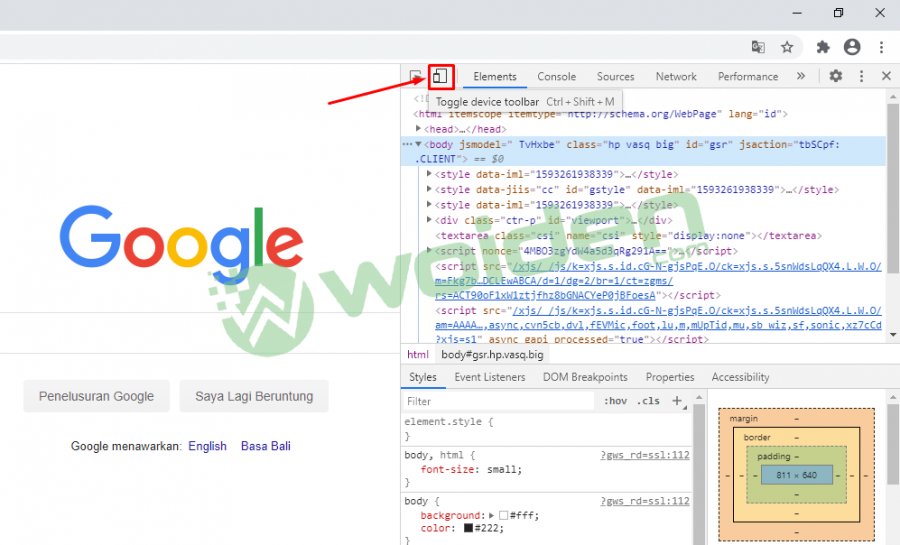Click the Google Translate icon in address bar

click(x=758, y=47)
